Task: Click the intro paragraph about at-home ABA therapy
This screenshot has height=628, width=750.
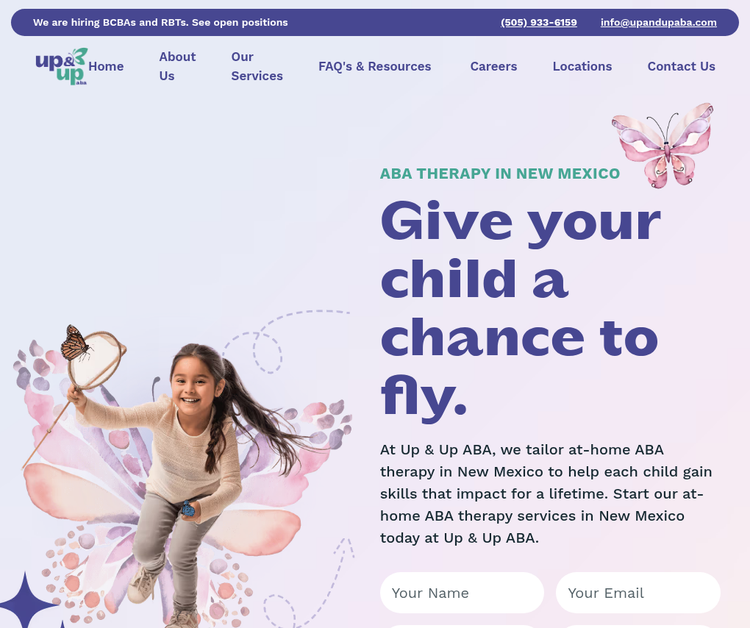Action: (546, 494)
